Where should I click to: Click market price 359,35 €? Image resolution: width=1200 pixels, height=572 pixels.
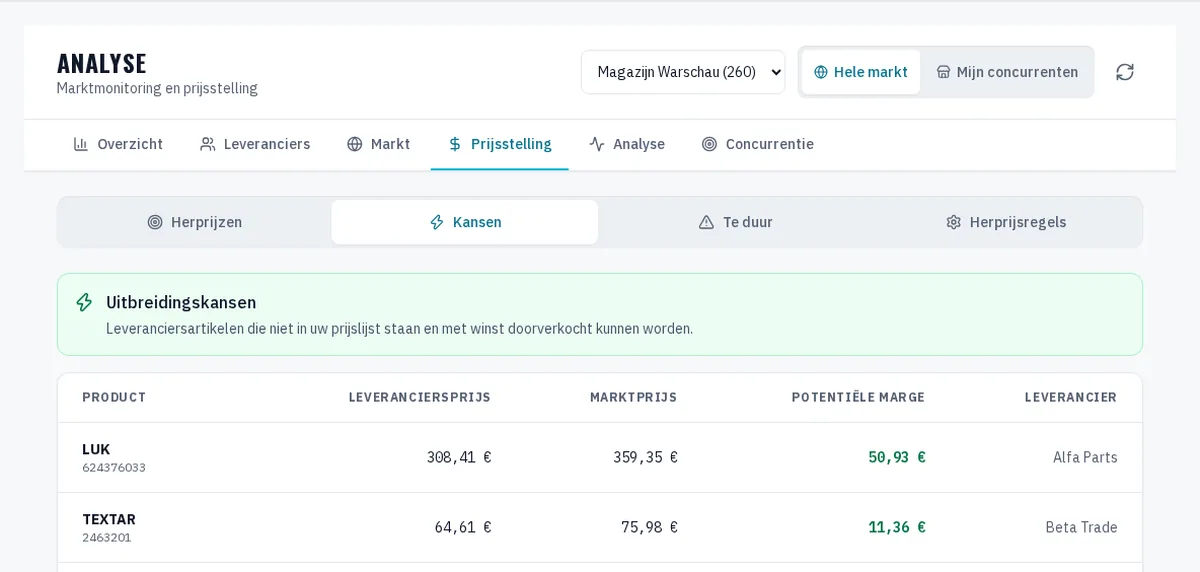[645, 457]
